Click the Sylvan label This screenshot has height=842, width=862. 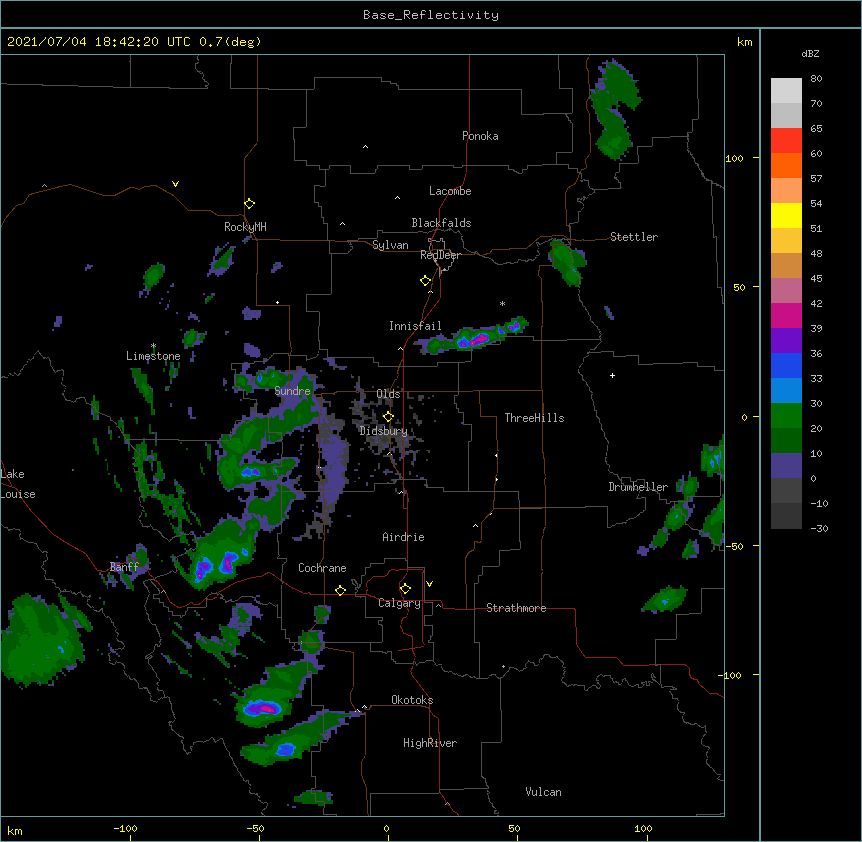[390, 245]
